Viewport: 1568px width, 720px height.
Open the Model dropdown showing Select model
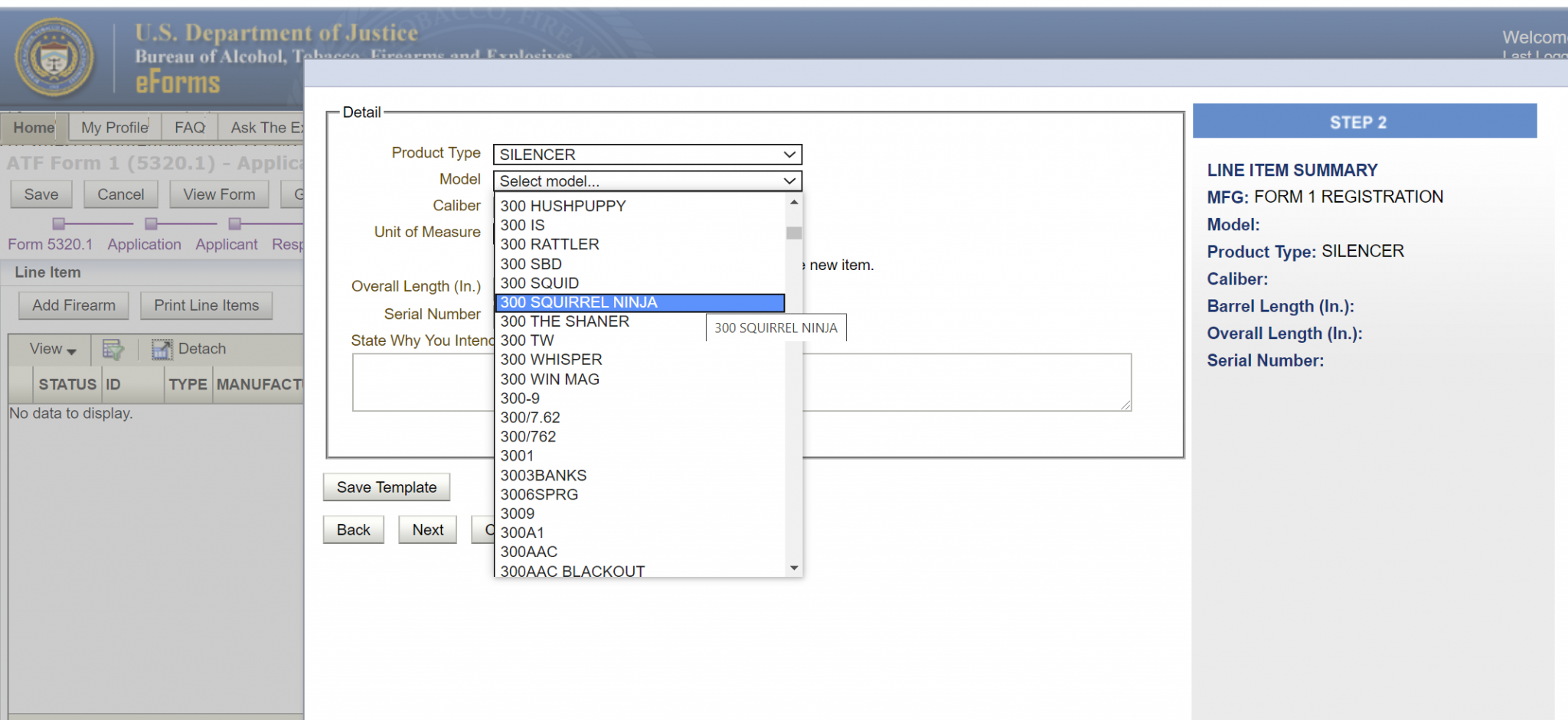point(647,181)
